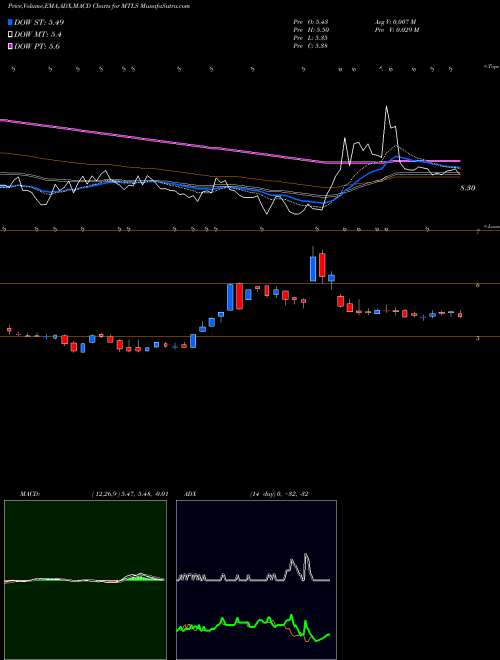Image resolution: width=500 pixels, height=660 pixels.
Task: Click the blue DOW ST legend swatch
Action: tap(11, 22)
